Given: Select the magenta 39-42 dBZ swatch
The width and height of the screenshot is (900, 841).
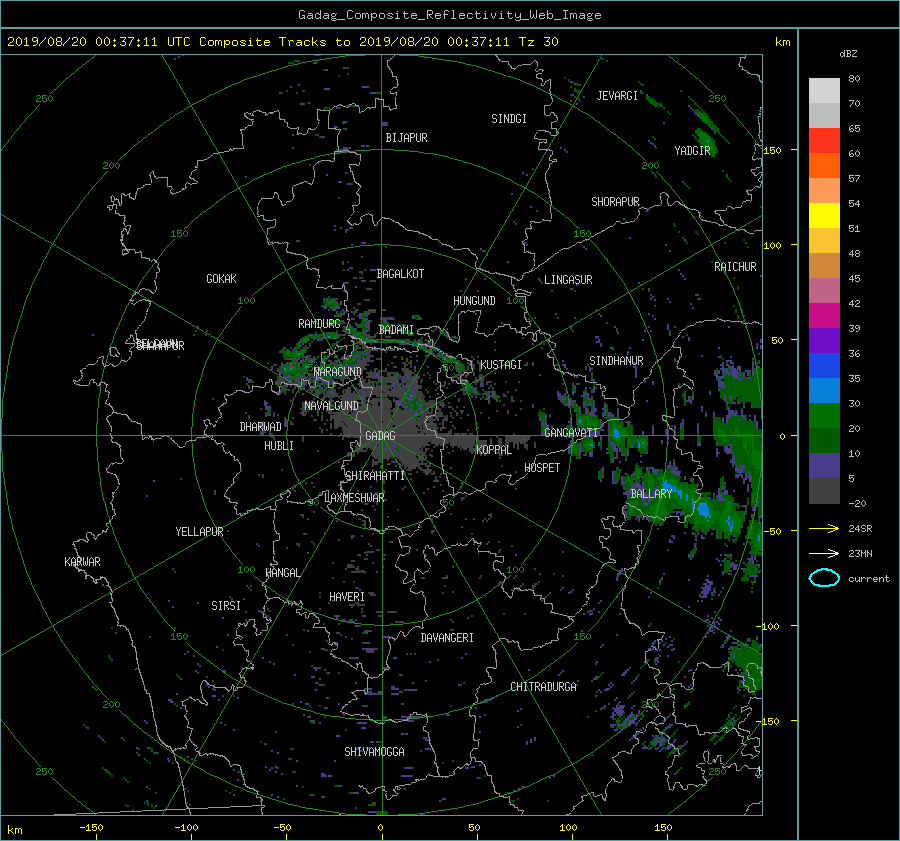Looking at the screenshot, I should [x=824, y=315].
